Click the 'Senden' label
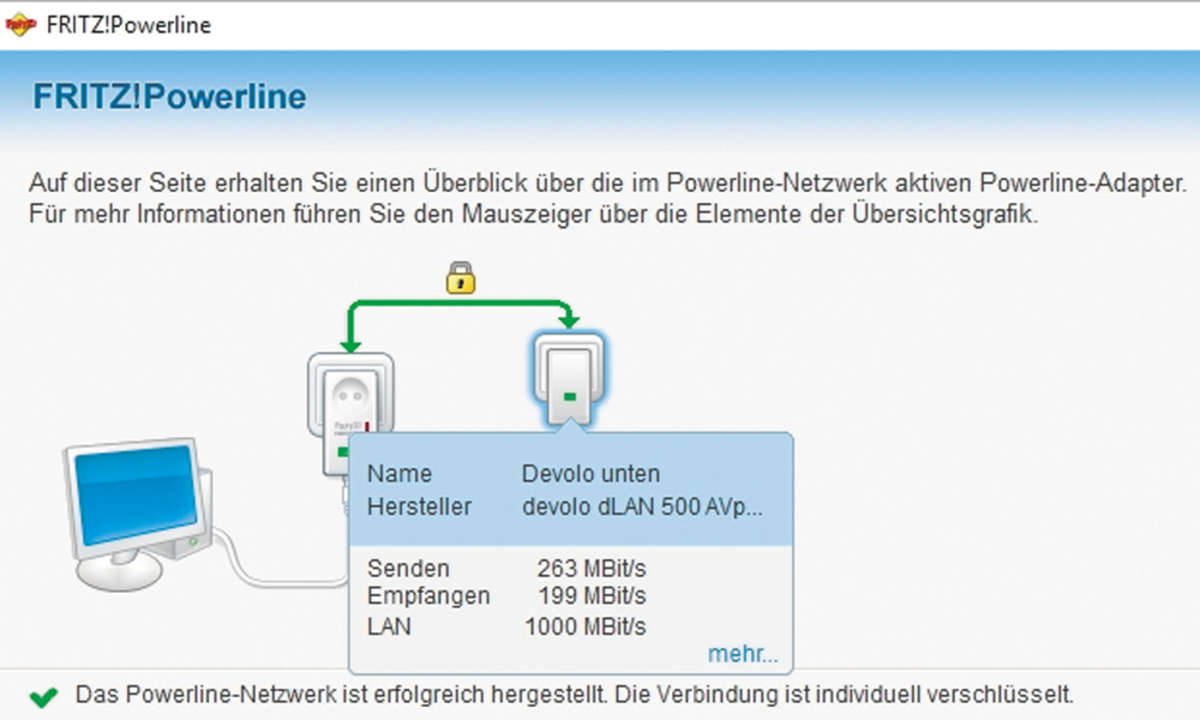The height and width of the screenshot is (720, 1200). pos(408,569)
